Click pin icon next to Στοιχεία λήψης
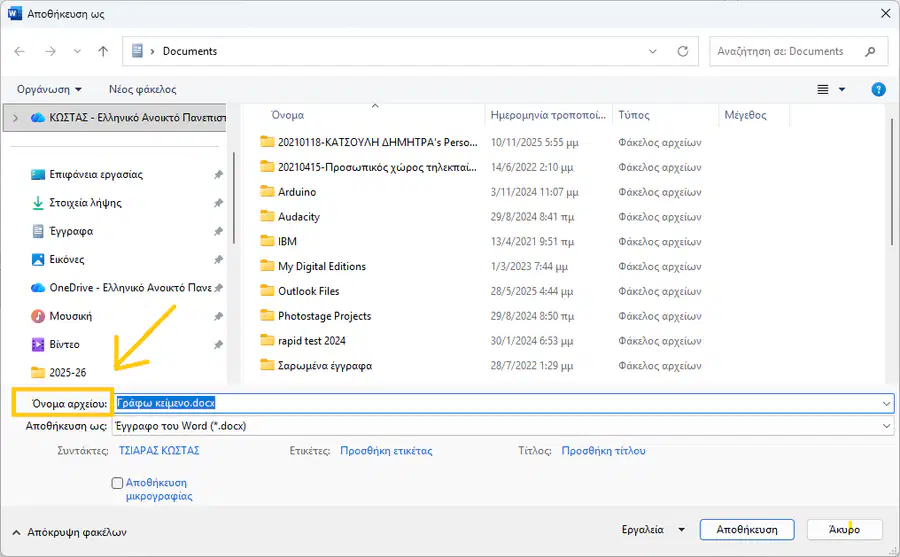 coord(218,203)
